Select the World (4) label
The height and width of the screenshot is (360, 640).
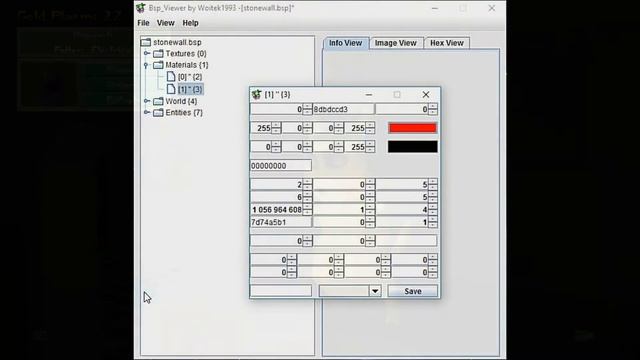(x=181, y=101)
